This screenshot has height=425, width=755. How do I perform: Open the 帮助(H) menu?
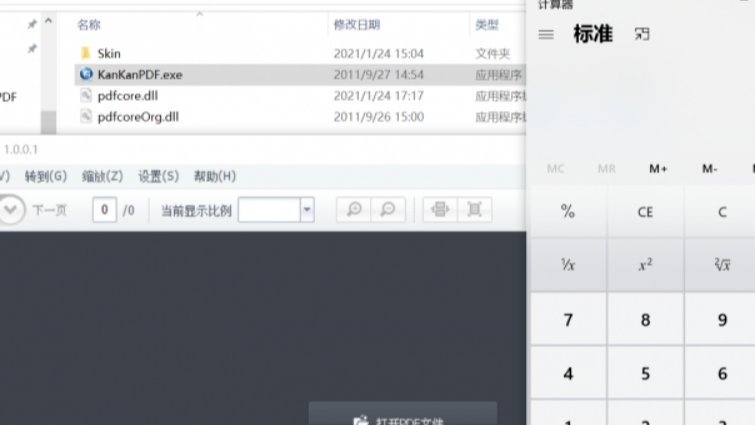pyautogui.click(x=215, y=176)
